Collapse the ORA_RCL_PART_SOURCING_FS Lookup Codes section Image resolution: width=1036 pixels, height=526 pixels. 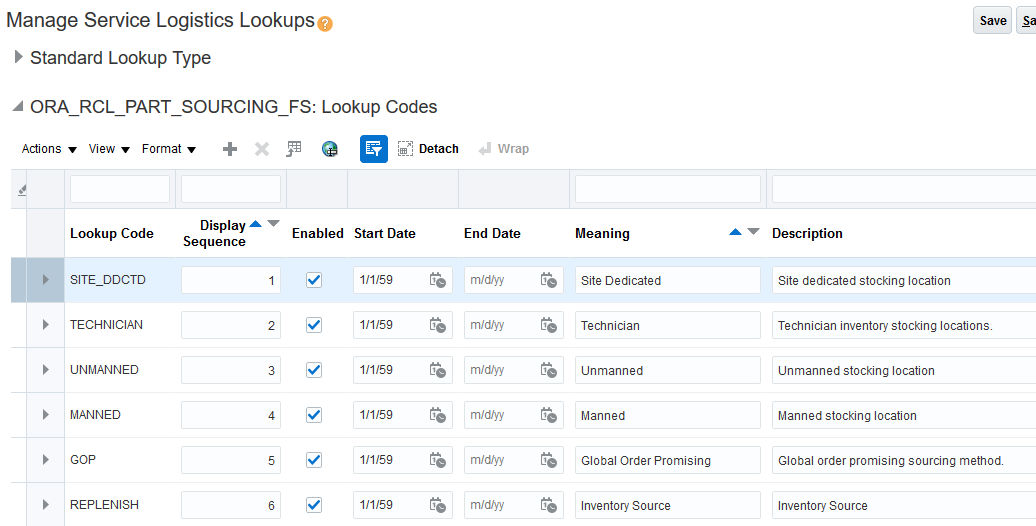point(18,107)
